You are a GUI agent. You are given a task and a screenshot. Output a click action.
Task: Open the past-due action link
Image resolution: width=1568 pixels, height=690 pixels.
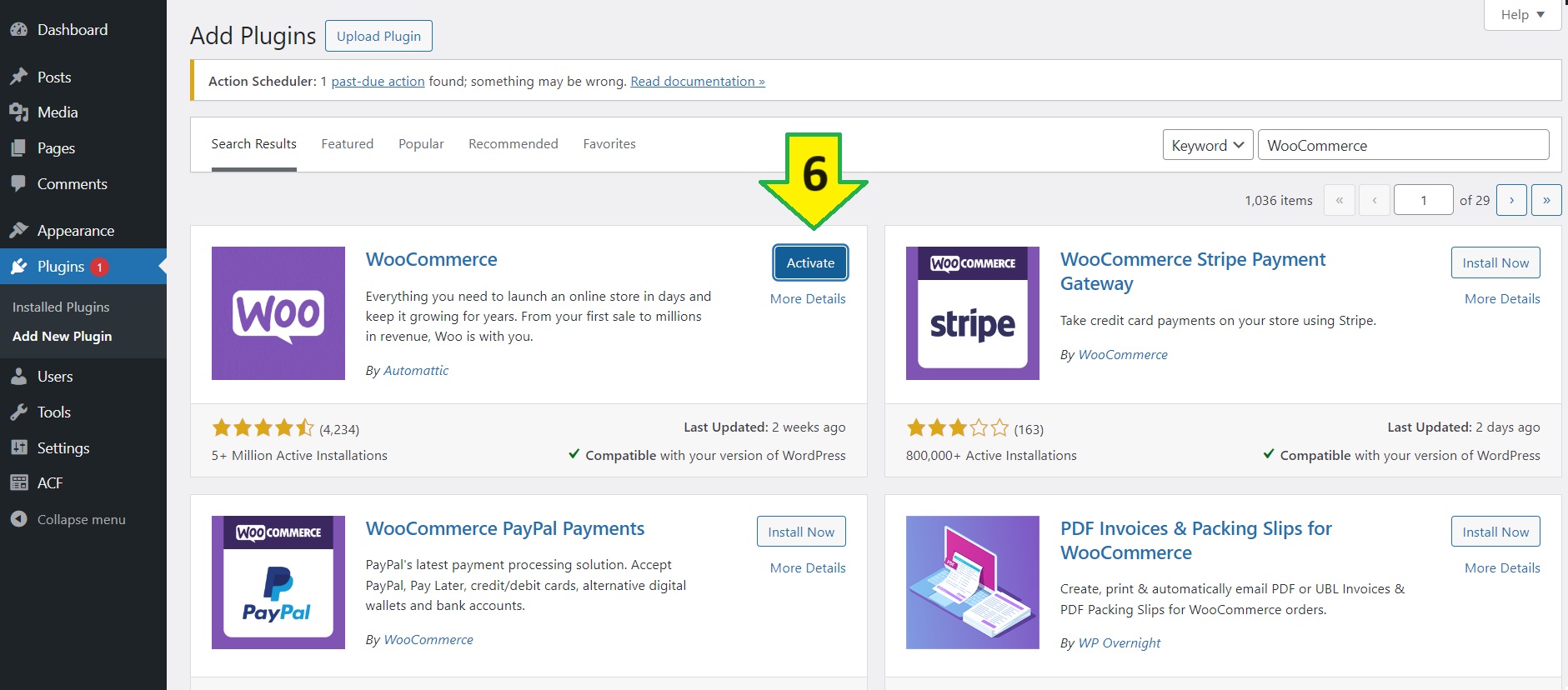tap(378, 81)
